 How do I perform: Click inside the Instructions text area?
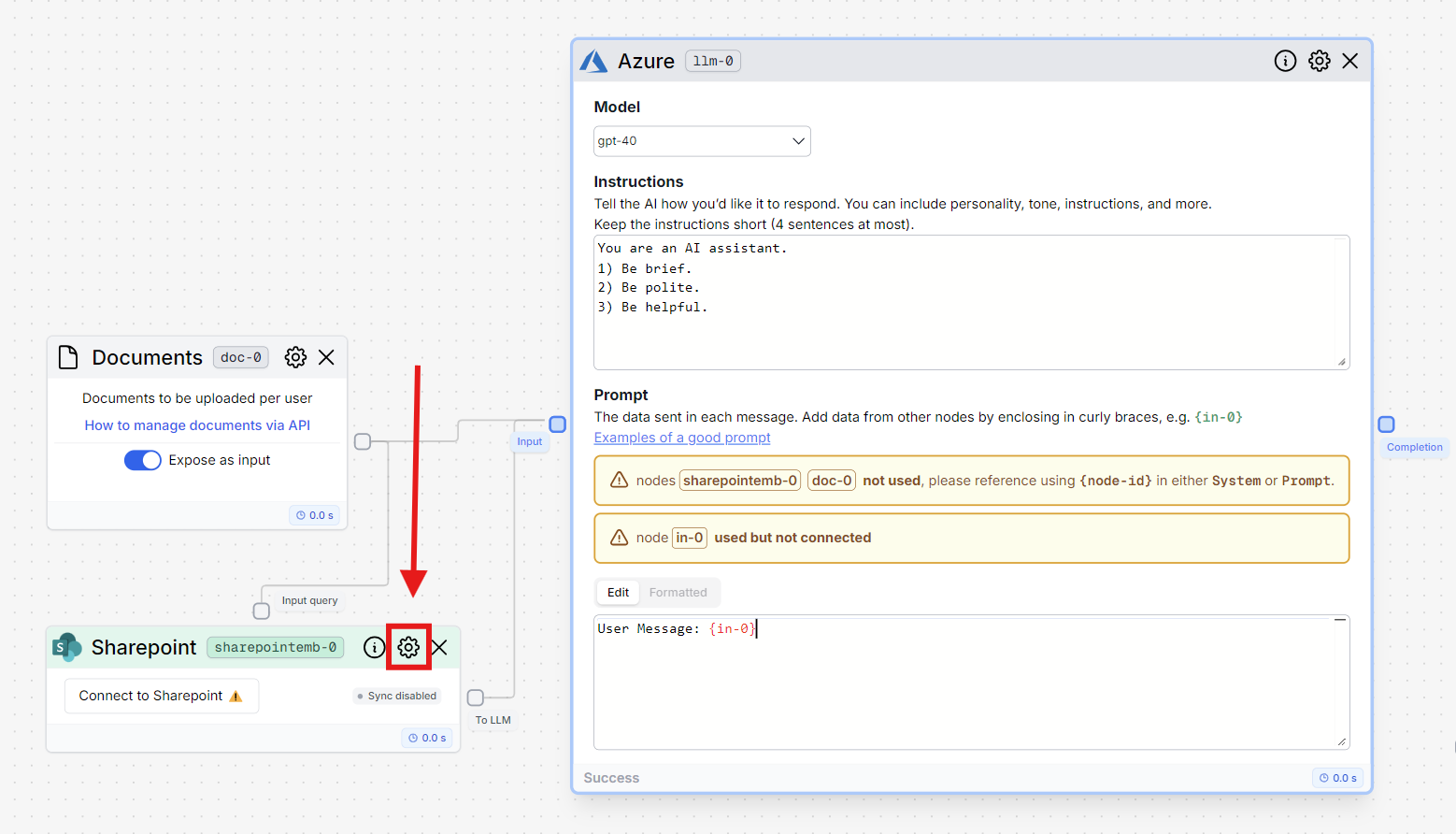pyautogui.click(x=971, y=302)
